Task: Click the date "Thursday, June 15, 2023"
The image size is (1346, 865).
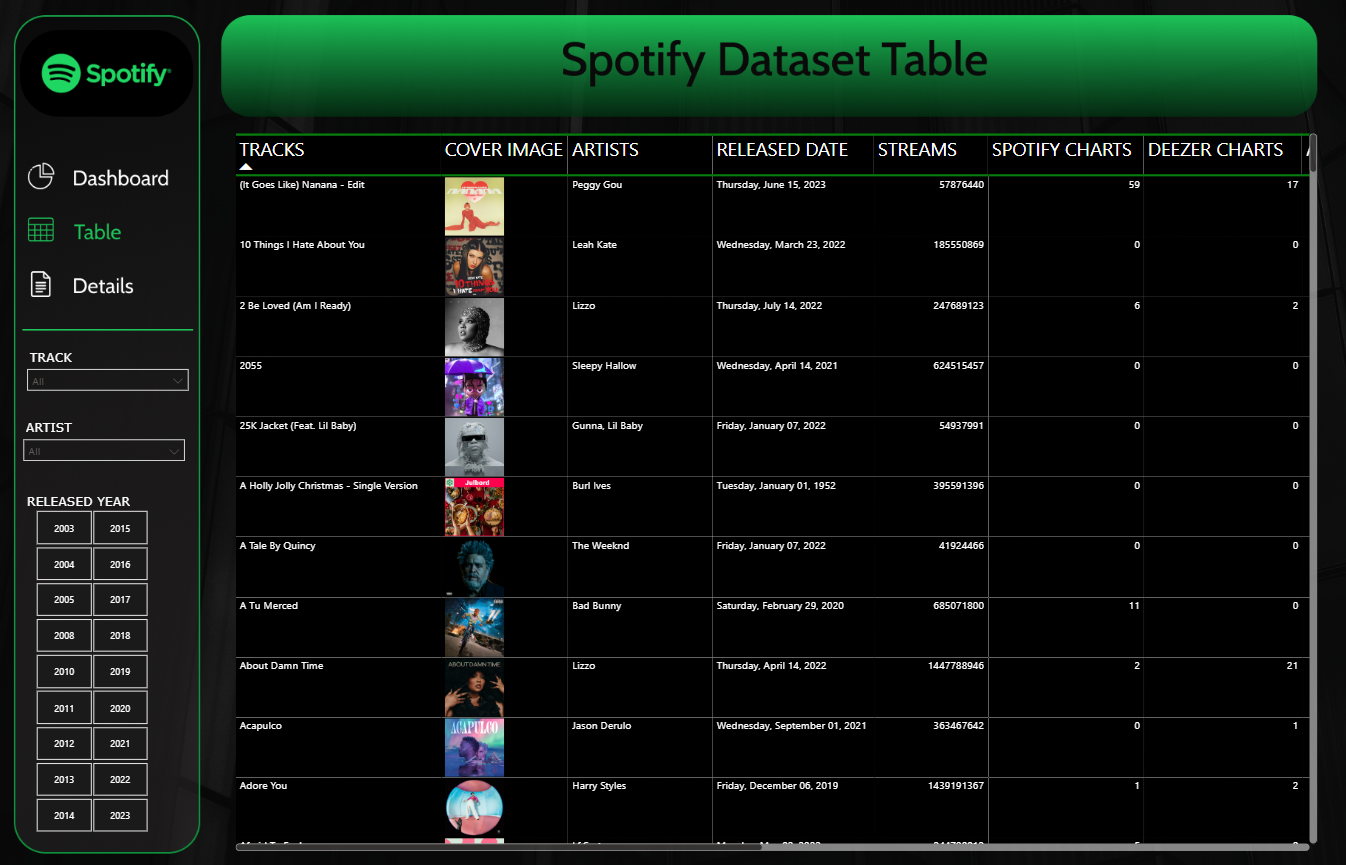Action: (x=771, y=185)
